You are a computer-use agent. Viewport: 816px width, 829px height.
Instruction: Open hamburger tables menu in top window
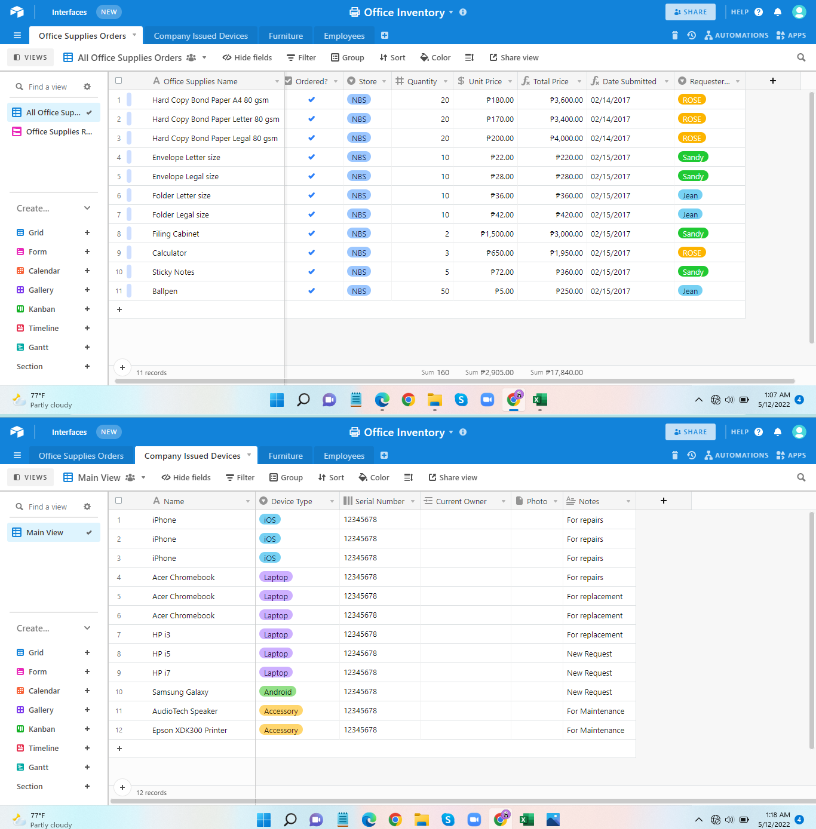17,35
